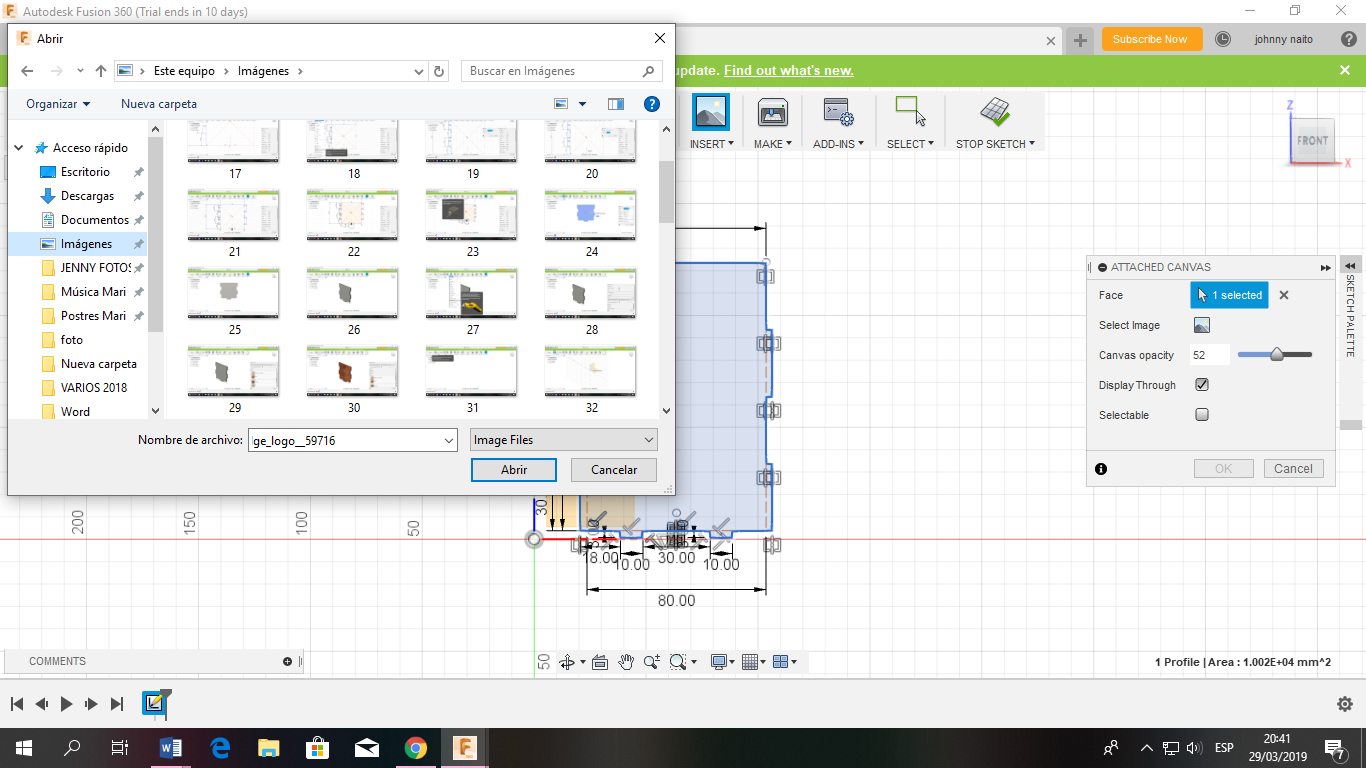Open the file name history dropdown
Viewport: 1366px width, 768px height.
point(449,440)
